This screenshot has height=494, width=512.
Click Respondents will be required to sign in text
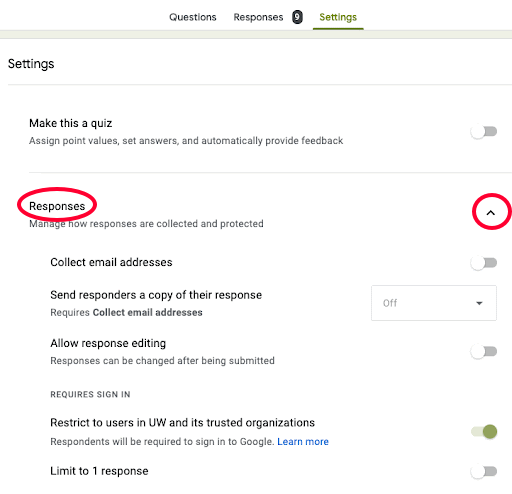coord(162,442)
